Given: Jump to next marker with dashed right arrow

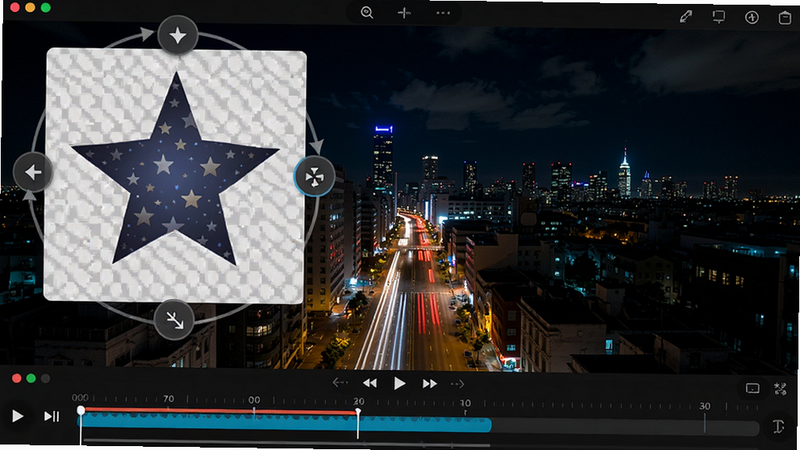Looking at the screenshot, I should pos(457,383).
